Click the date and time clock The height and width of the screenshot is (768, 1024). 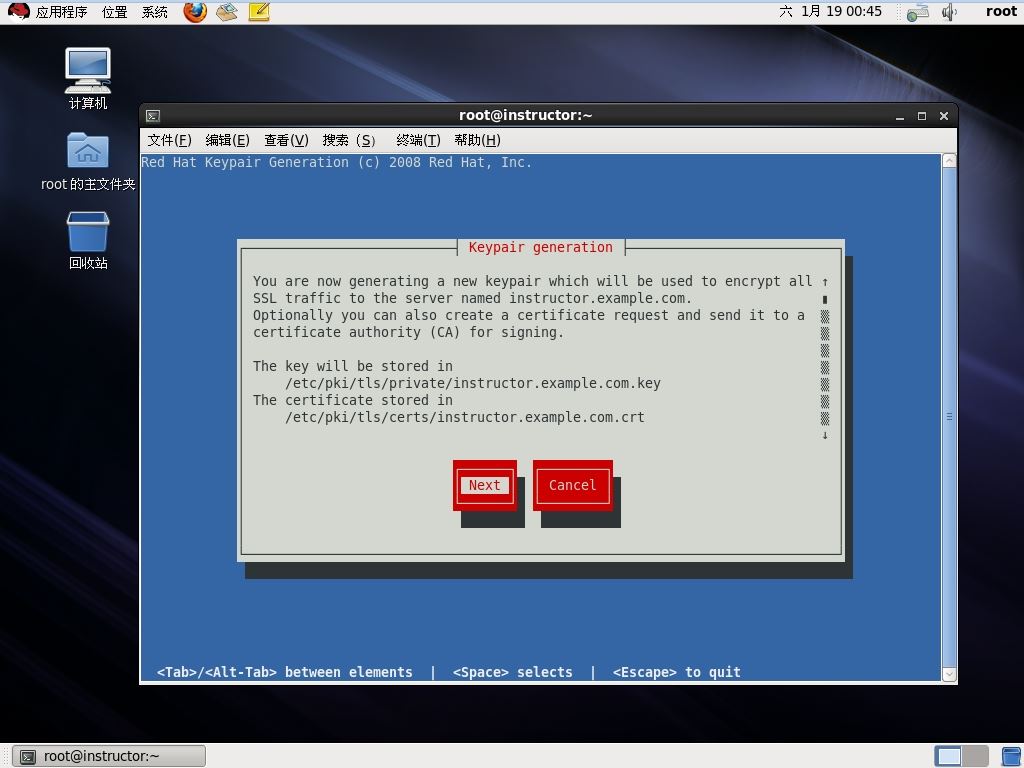tap(831, 11)
